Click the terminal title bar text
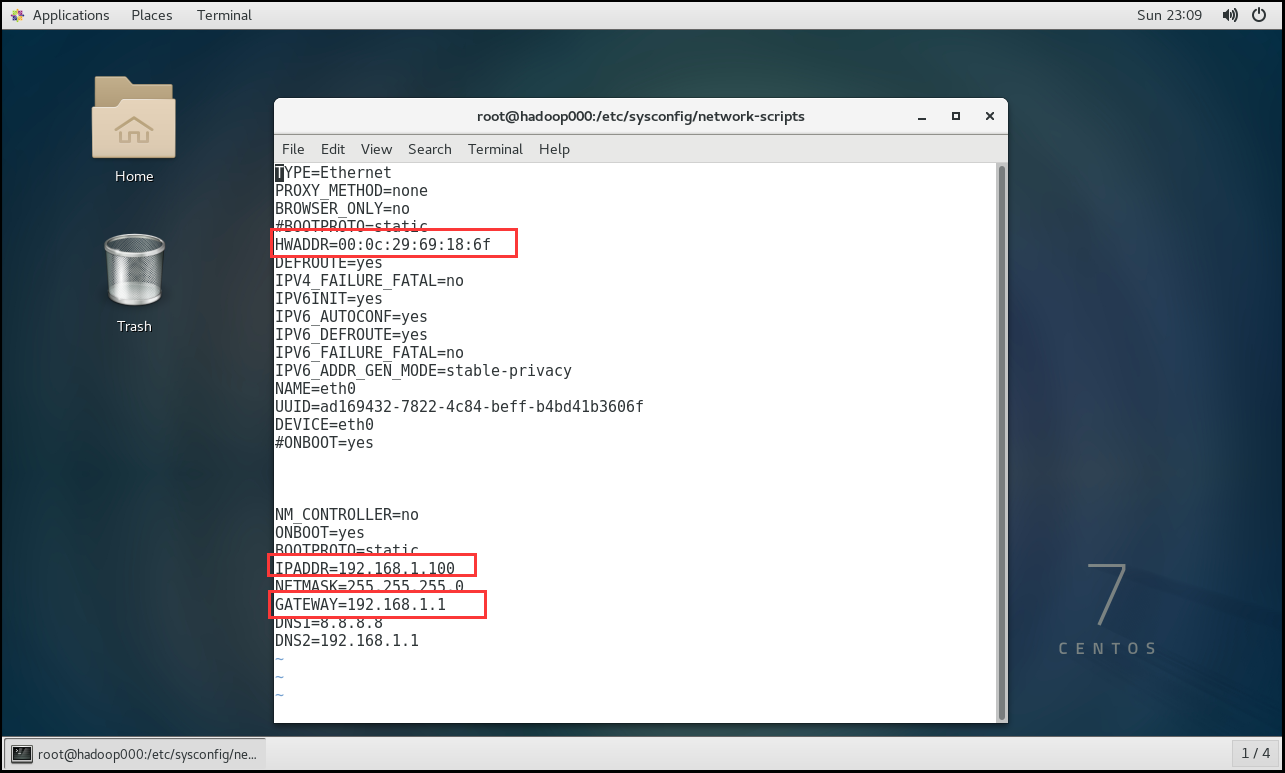The height and width of the screenshot is (773, 1285). [641, 116]
